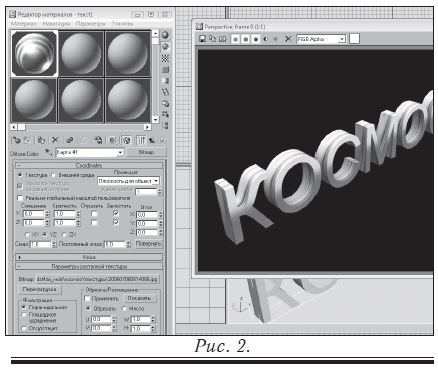
Task: Toggle the checkered Background icon
Action: 165,59
